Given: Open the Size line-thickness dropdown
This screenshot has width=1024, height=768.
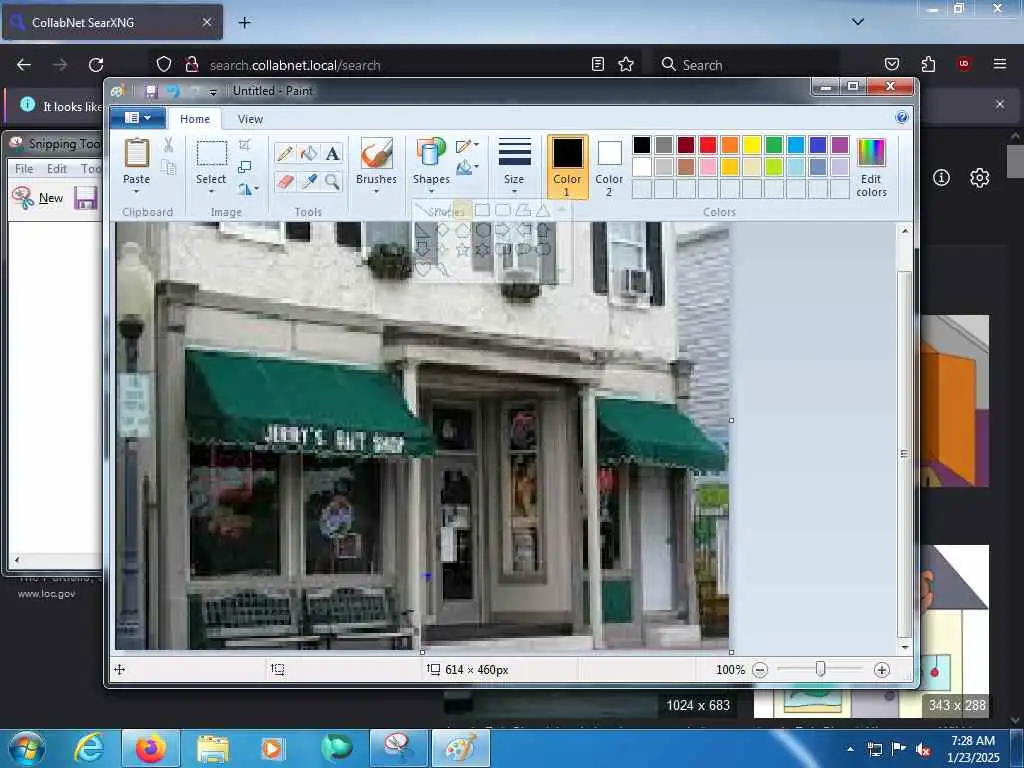Looking at the screenshot, I should pyautogui.click(x=514, y=167).
